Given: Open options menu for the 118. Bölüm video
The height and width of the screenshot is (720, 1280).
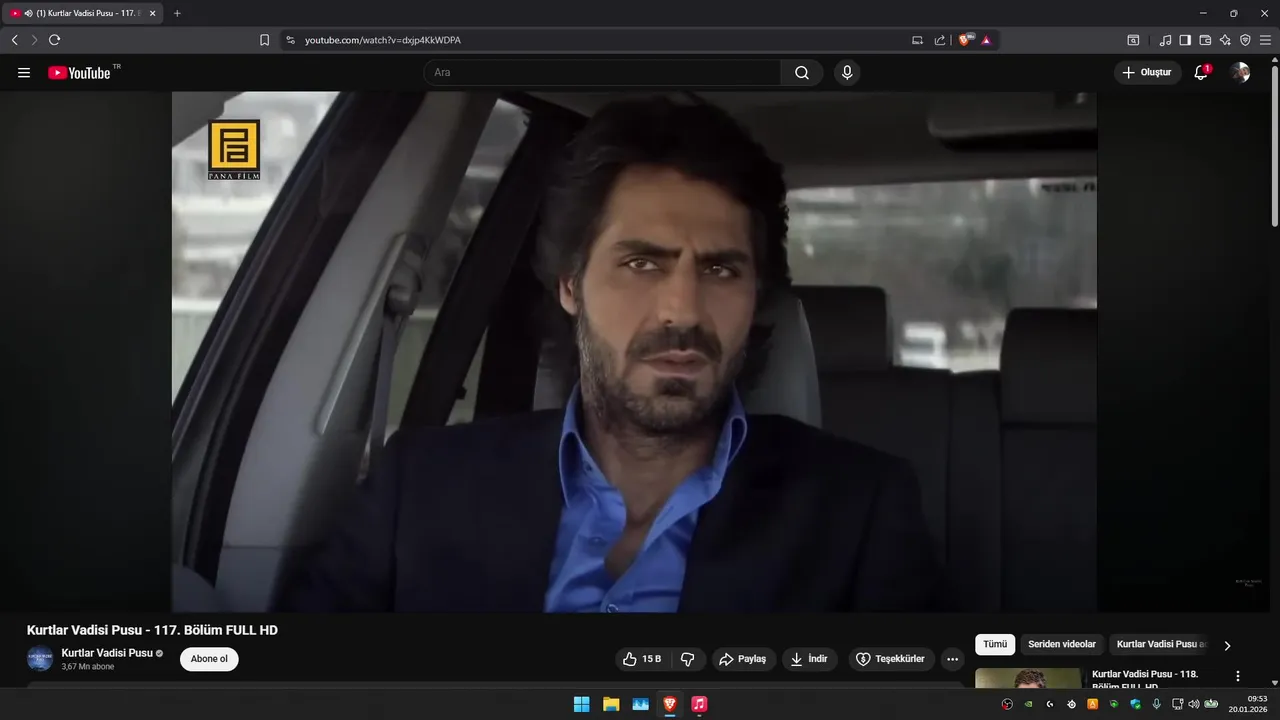Looking at the screenshot, I should [x=1238, y=676].
